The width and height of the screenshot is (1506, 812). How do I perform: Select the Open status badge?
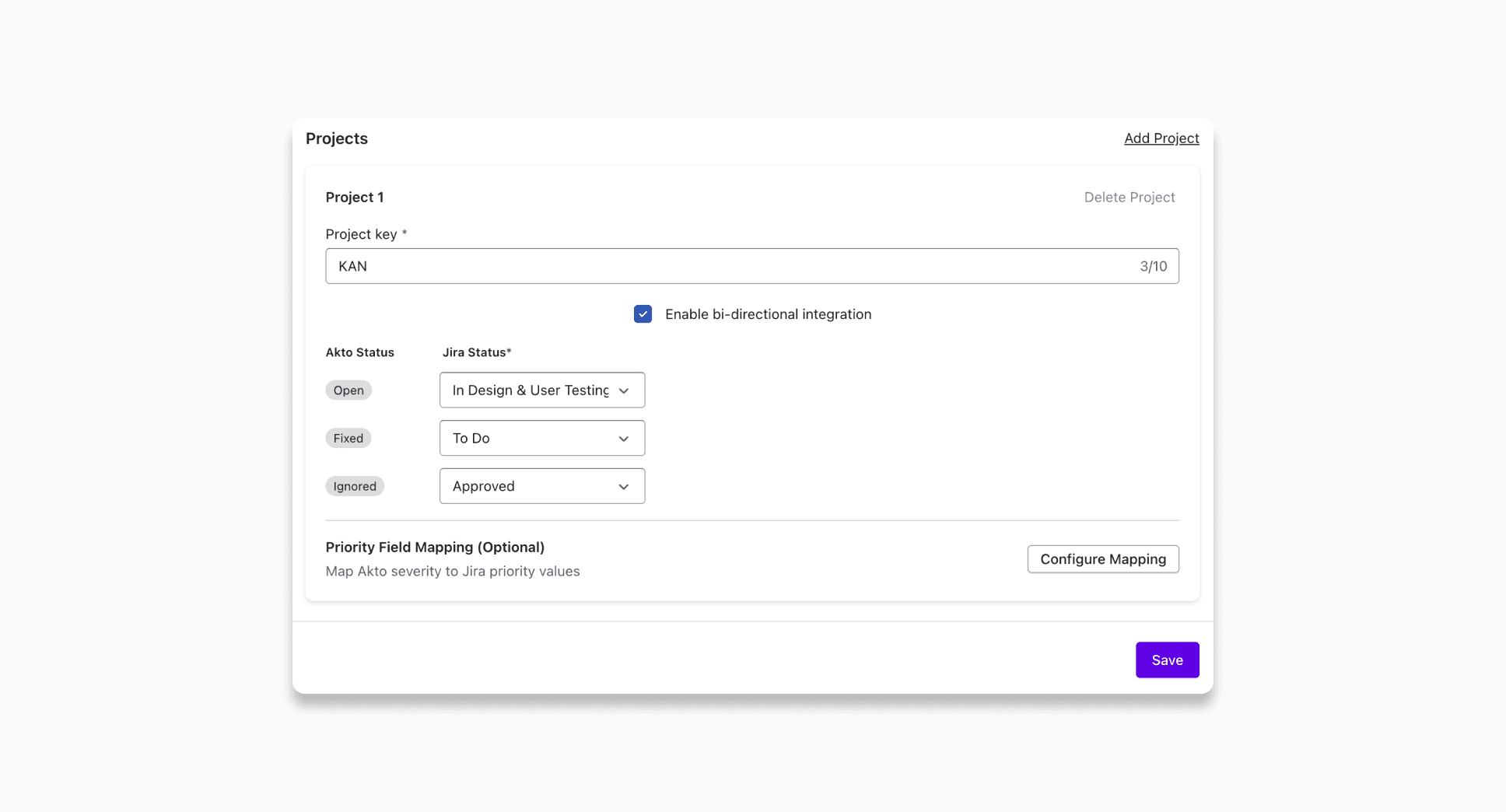pyautogui.click(x=348, y=390)
